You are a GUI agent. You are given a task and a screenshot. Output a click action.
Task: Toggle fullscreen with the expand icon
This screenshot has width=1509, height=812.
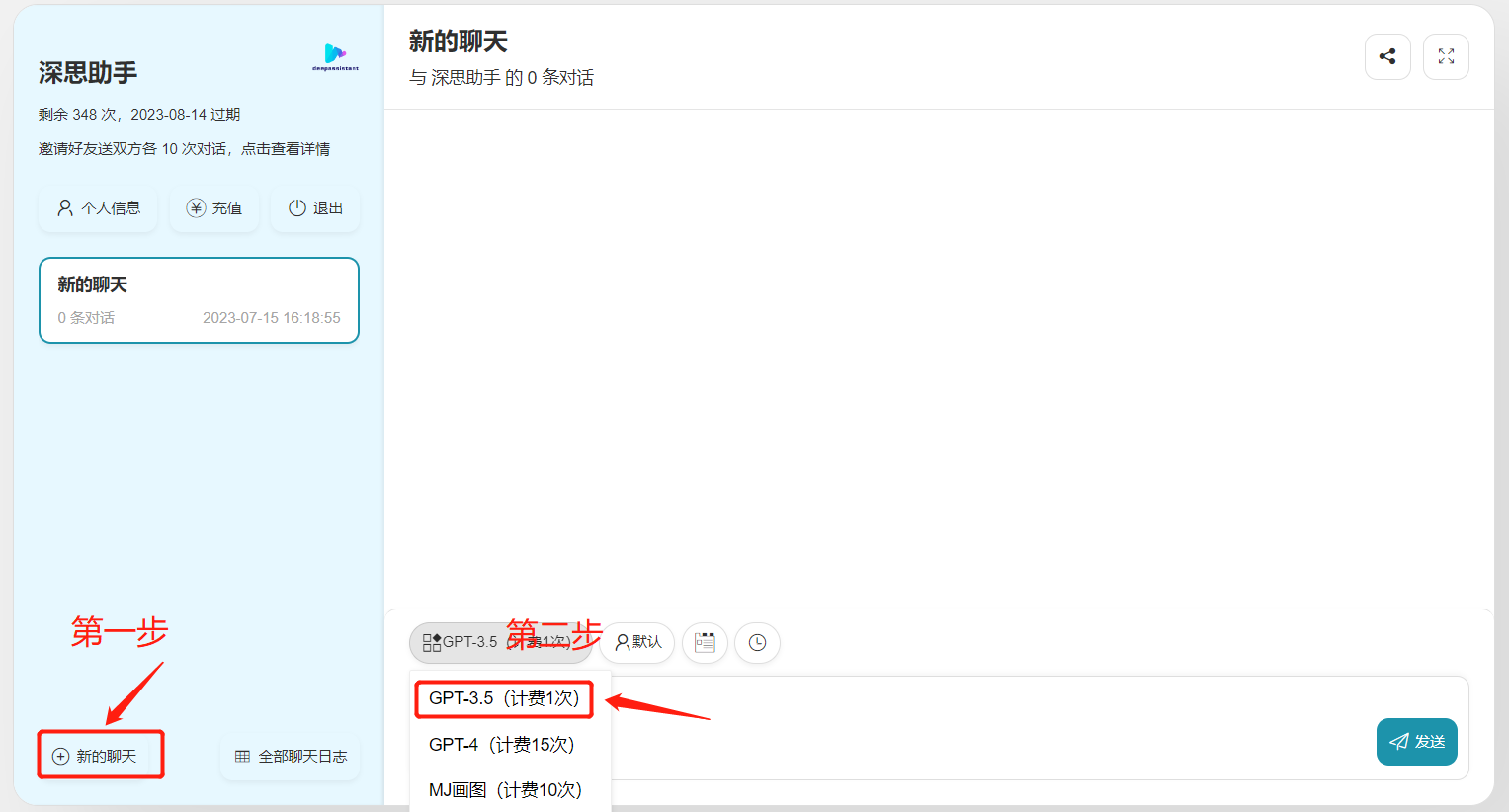click(x=1446, y=56)
